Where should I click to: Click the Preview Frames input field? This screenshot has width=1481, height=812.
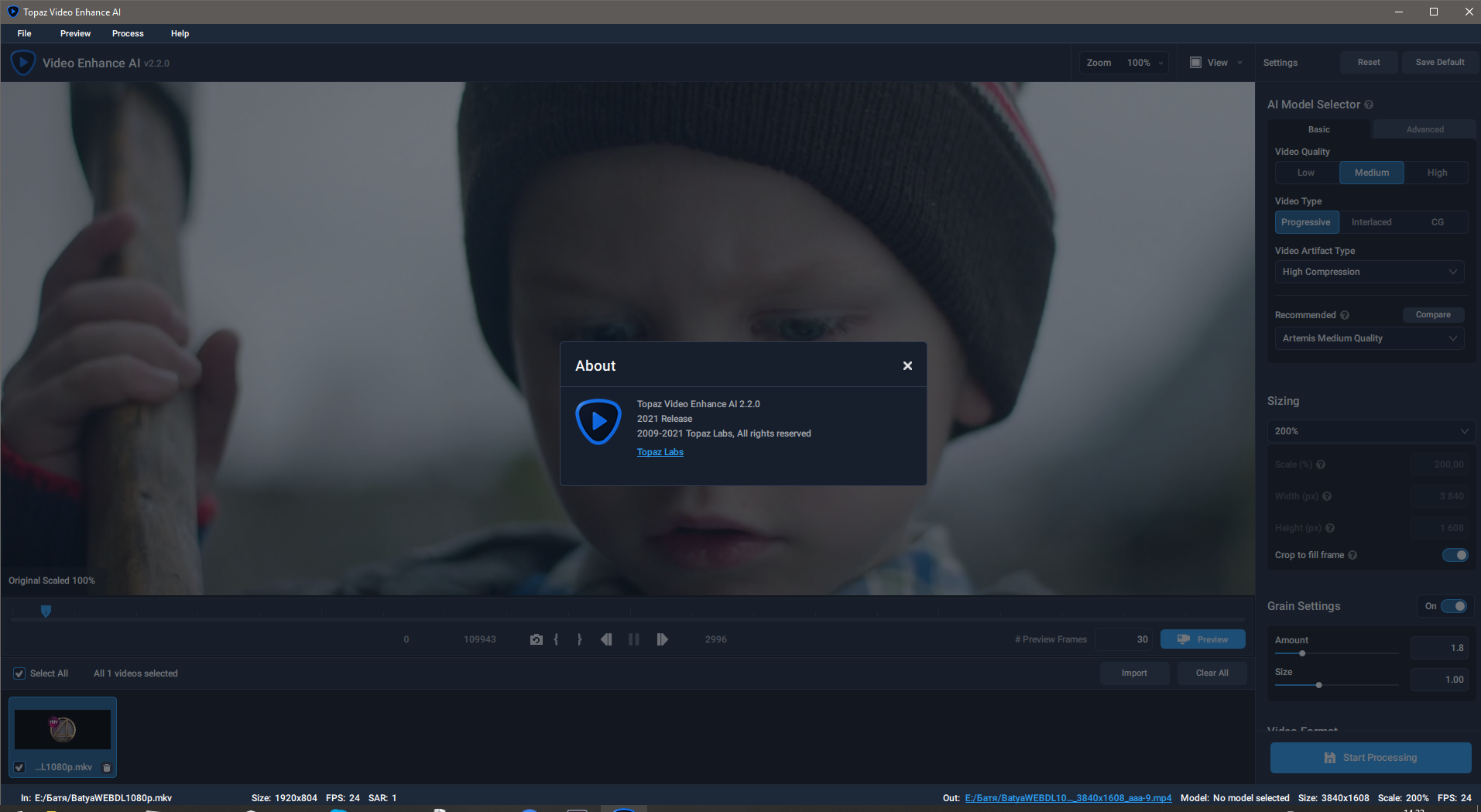[1124, 639]
